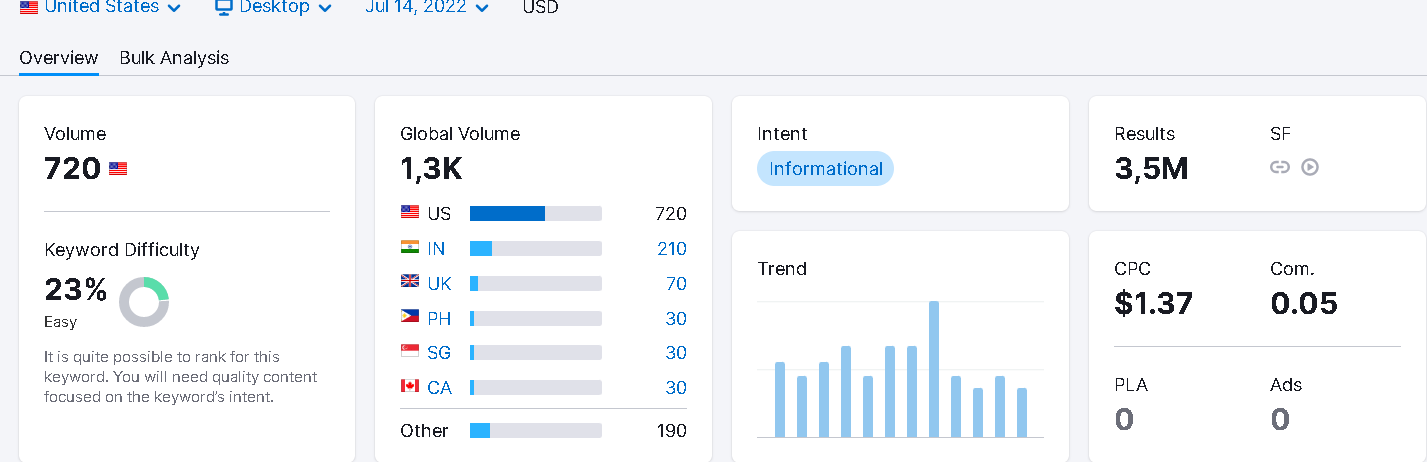Switch to the Overview tab

click(59, 58)
